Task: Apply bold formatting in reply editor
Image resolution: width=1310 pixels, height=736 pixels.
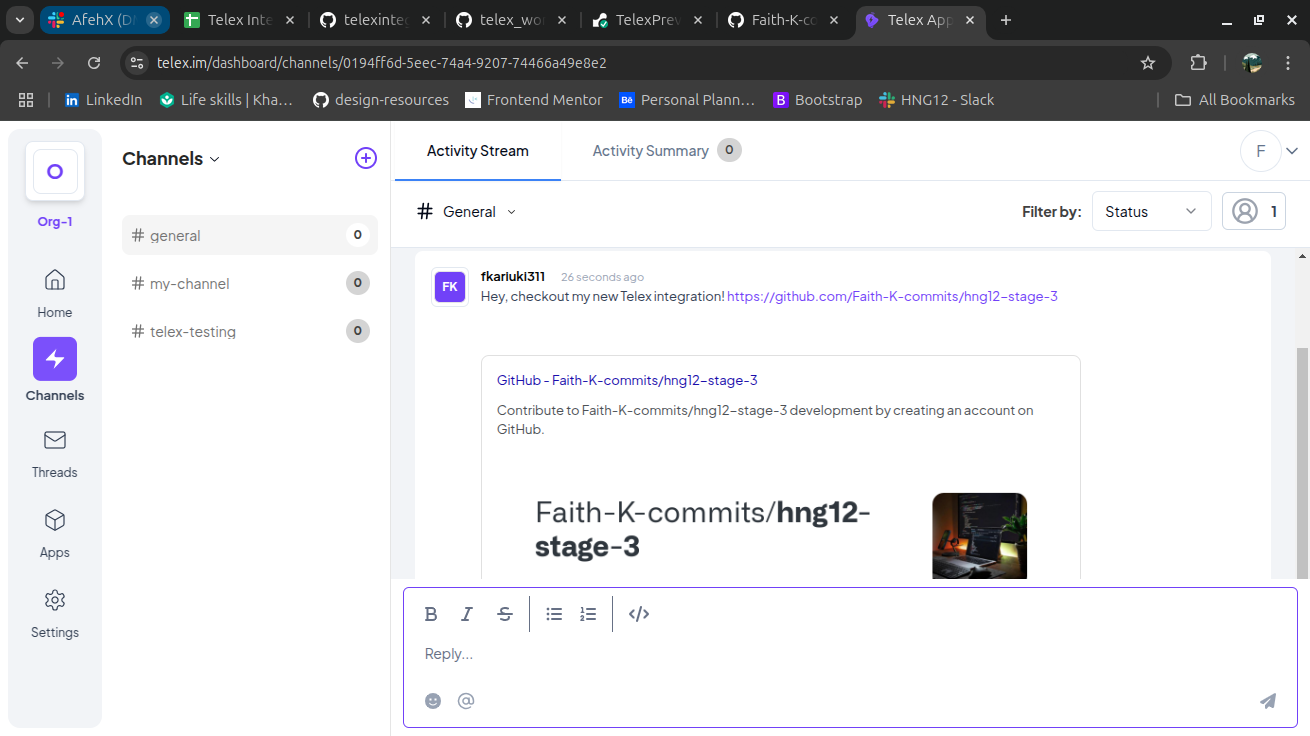Action: (x=431, y=614)
